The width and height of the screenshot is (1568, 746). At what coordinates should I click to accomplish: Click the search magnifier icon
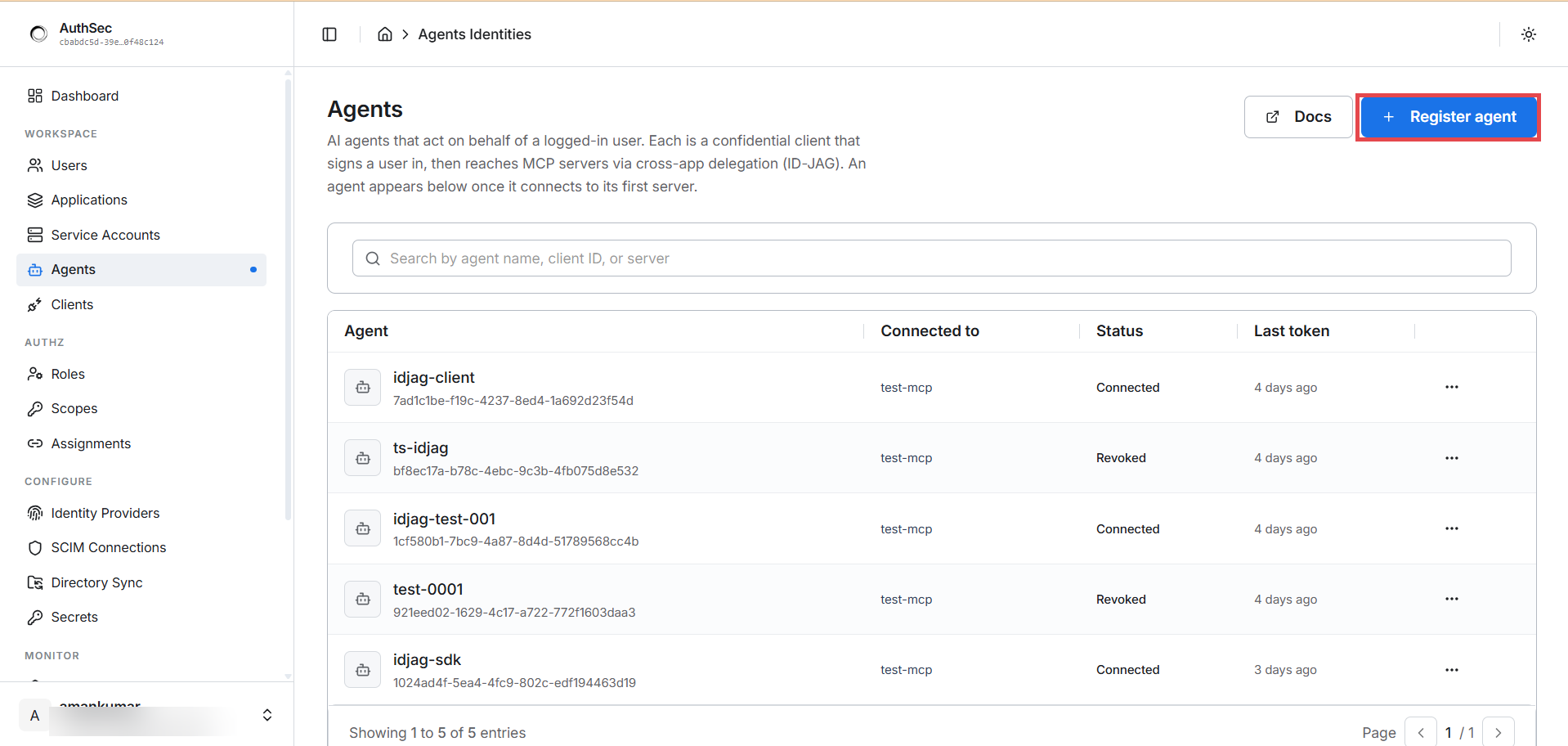[x=373, y=258]
